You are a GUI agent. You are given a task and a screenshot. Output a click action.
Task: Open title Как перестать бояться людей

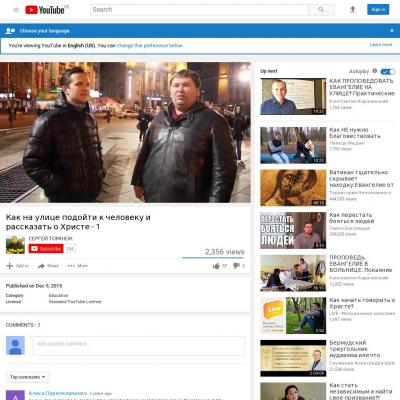pos(352,218)
